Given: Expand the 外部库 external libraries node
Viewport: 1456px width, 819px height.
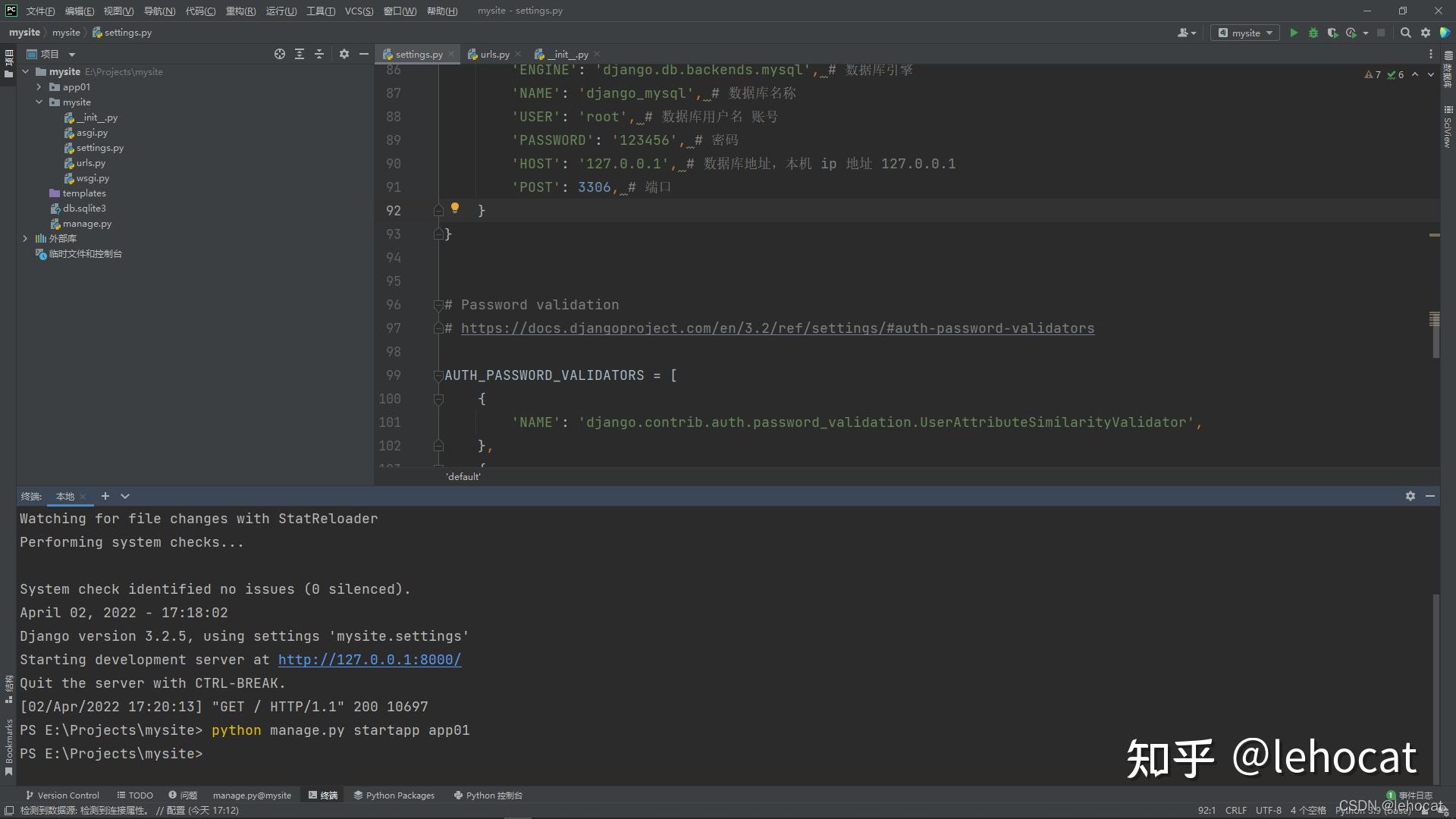Looking at the screenshot, I should 25,238.
